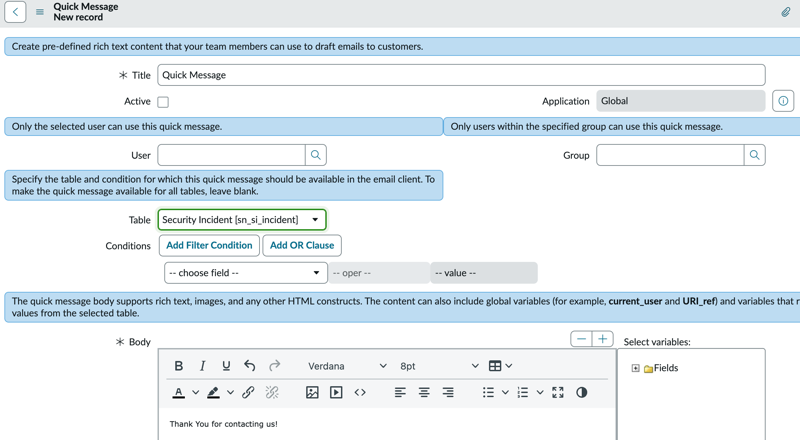
Task: Click the Add Filter Condition button
Action: pos(209,246)
